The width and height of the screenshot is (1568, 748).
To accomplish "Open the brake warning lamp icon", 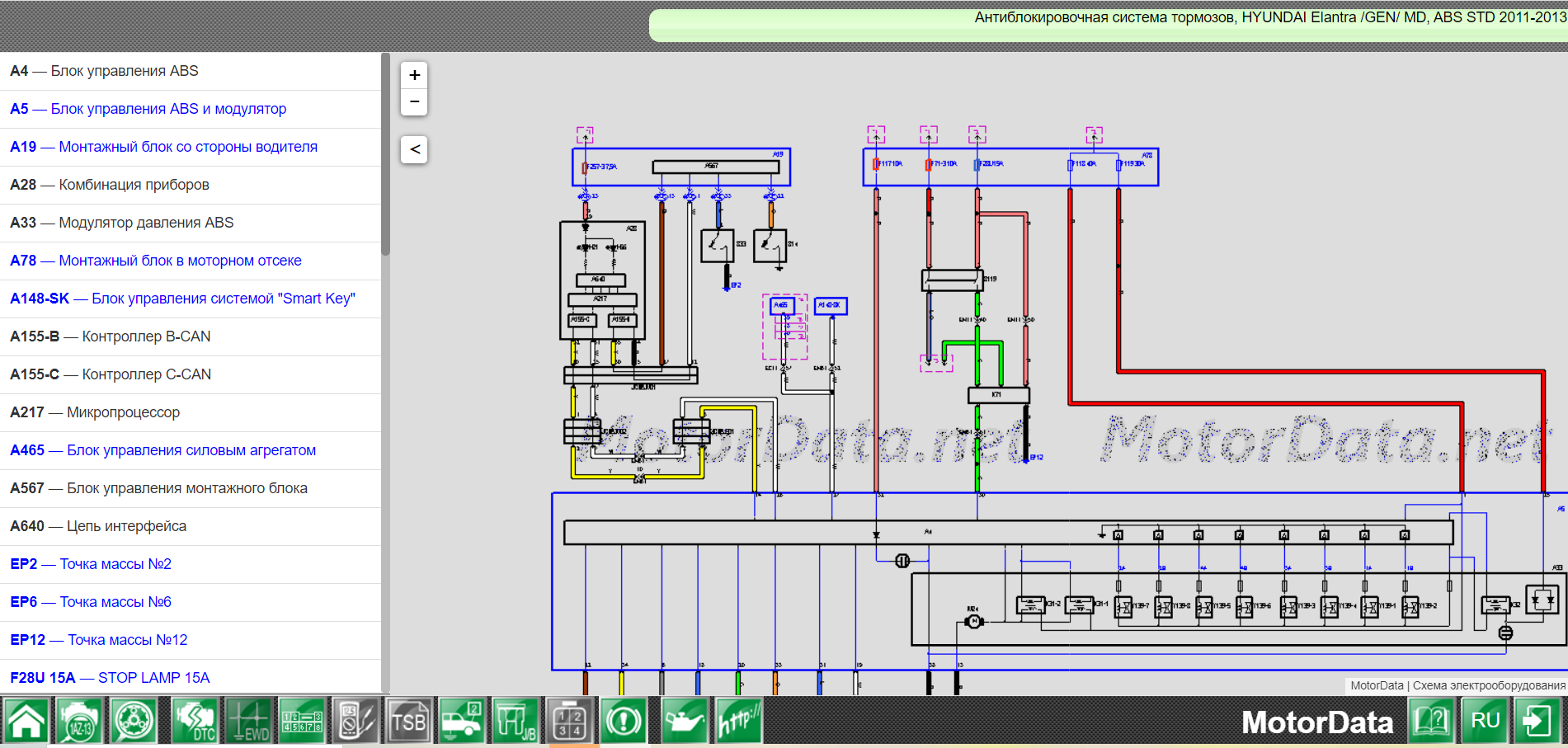I will (x=624, y=721).
